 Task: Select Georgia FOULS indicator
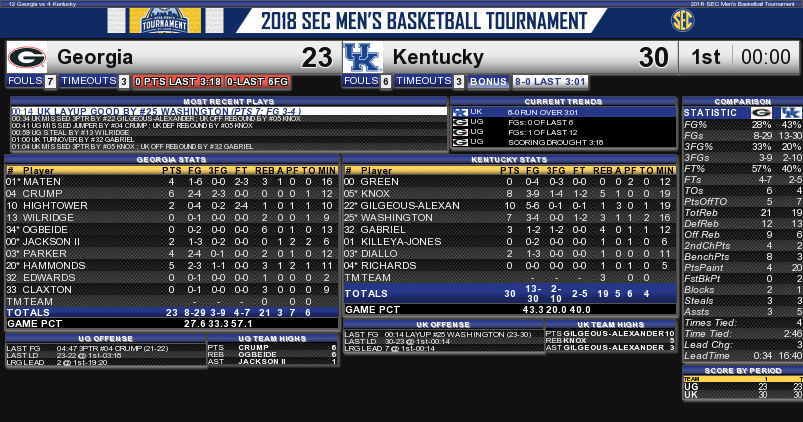[31, 81]
